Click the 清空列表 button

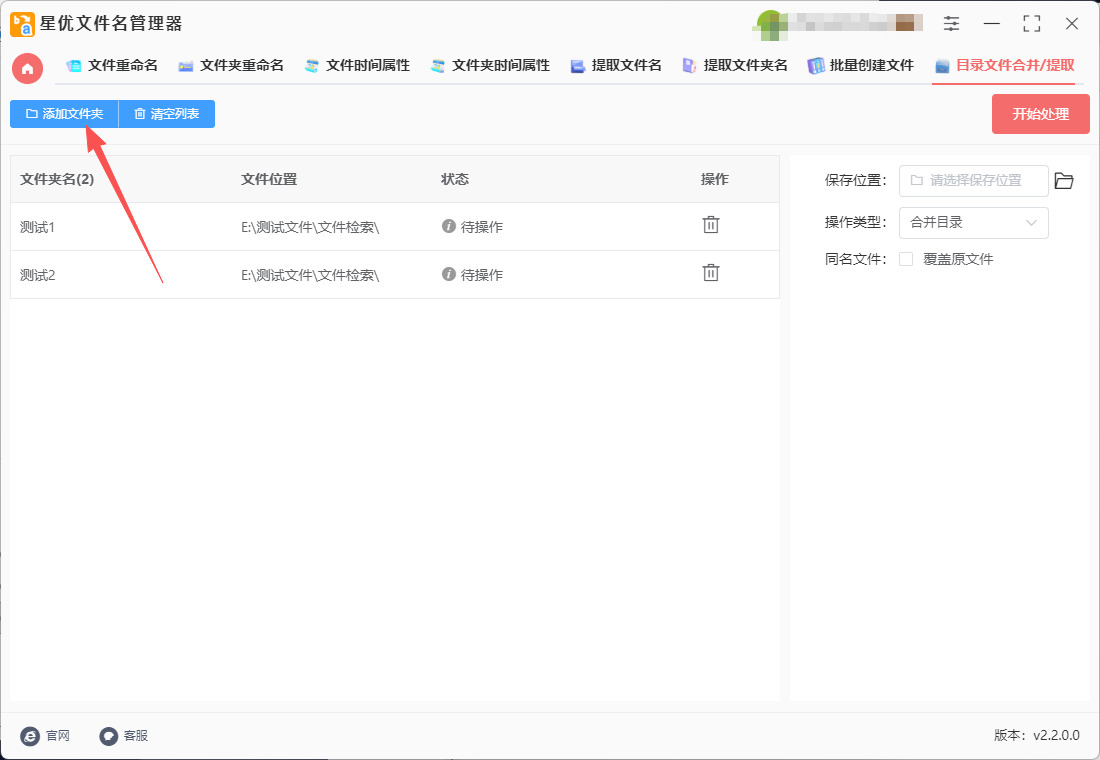(x=166, y=114)
